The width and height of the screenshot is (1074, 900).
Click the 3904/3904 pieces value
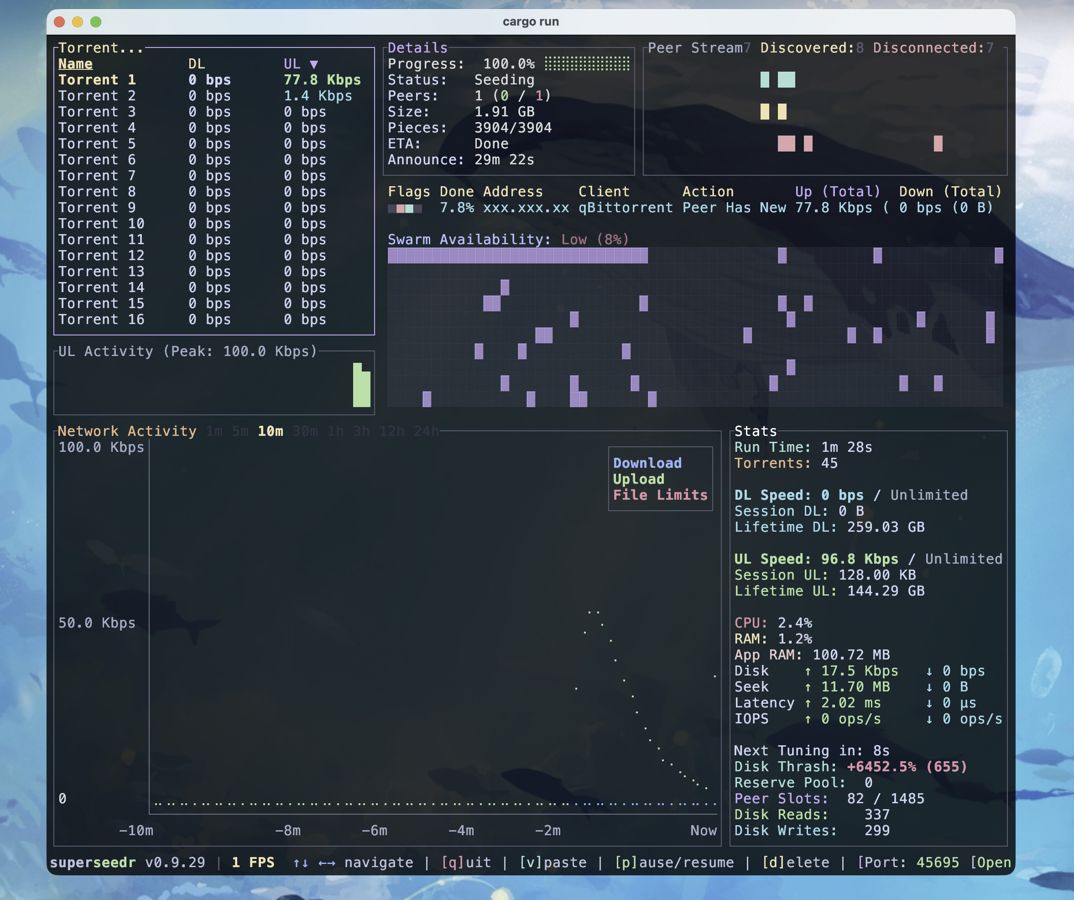pyautogui.click(x=513, y=127)
